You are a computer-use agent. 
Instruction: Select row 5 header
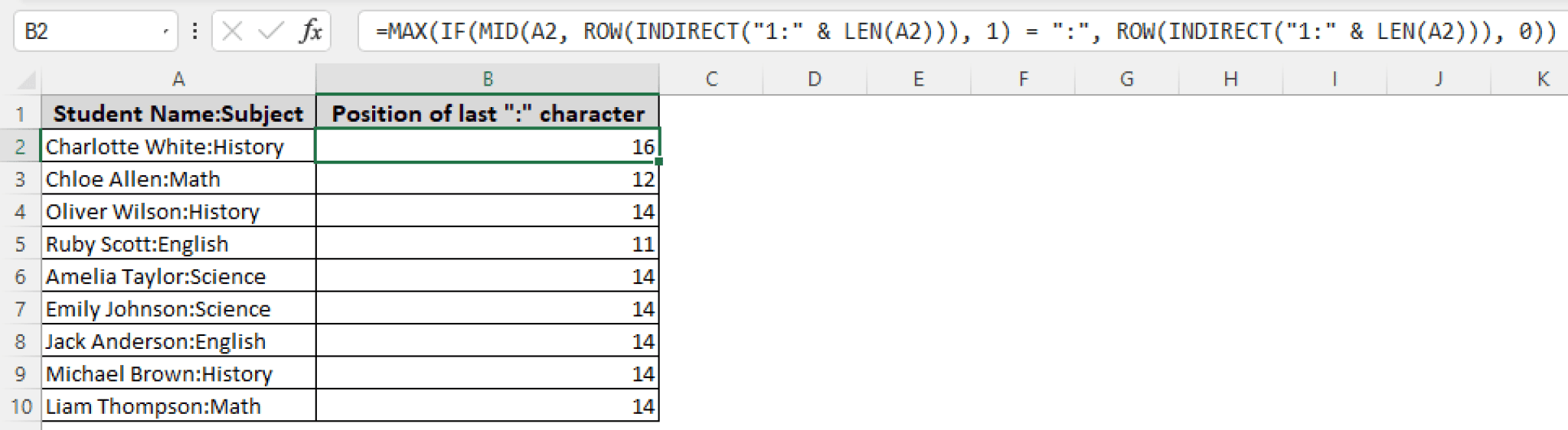coord(20,244)
